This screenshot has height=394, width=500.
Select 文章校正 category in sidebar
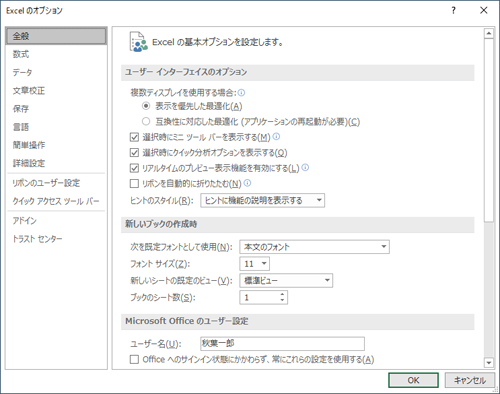click(x=56, y=90)
